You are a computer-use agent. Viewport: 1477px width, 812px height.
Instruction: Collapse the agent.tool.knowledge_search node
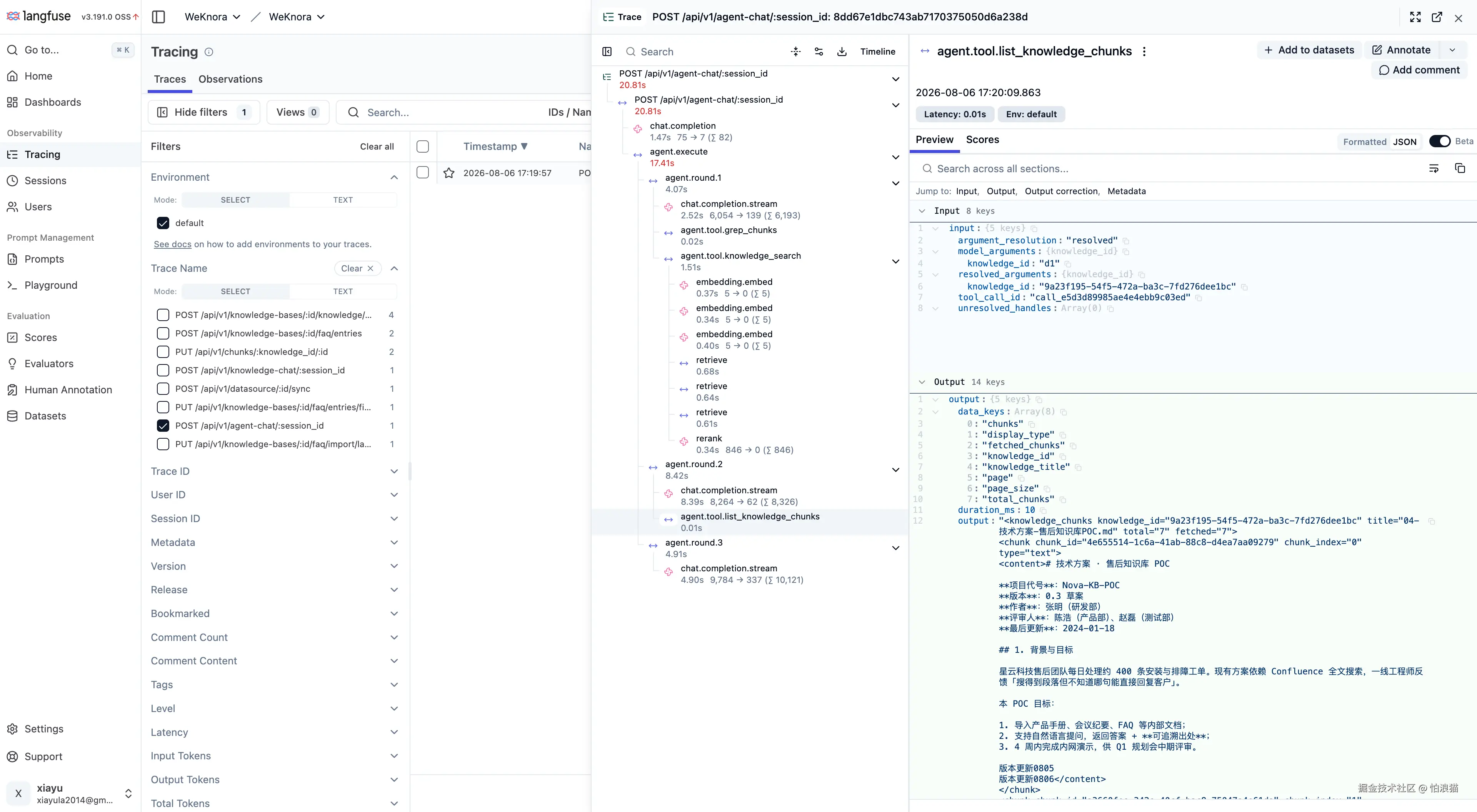895,261
